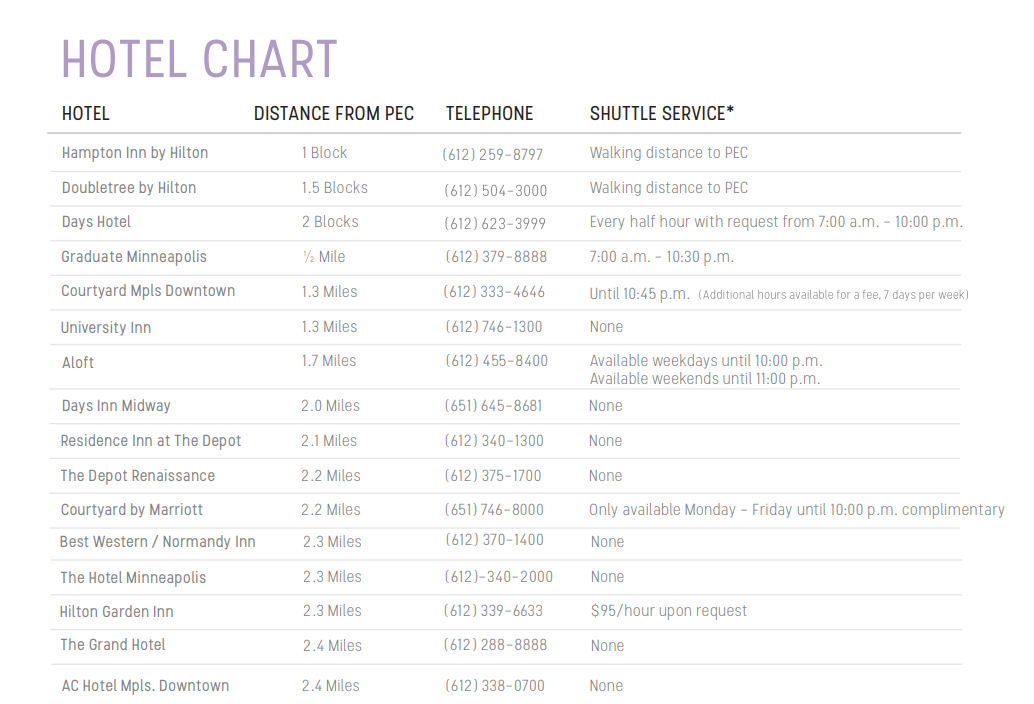Select Best Western / Normandy Inn name
The width and height of the screenshot is (1034, 704).
(158, 542)
